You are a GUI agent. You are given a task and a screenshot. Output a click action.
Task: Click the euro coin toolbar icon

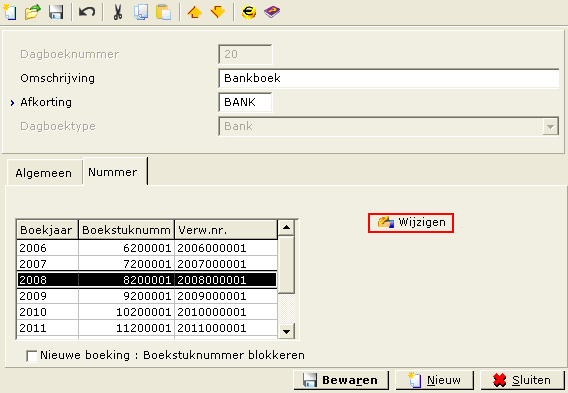(249, 12)
